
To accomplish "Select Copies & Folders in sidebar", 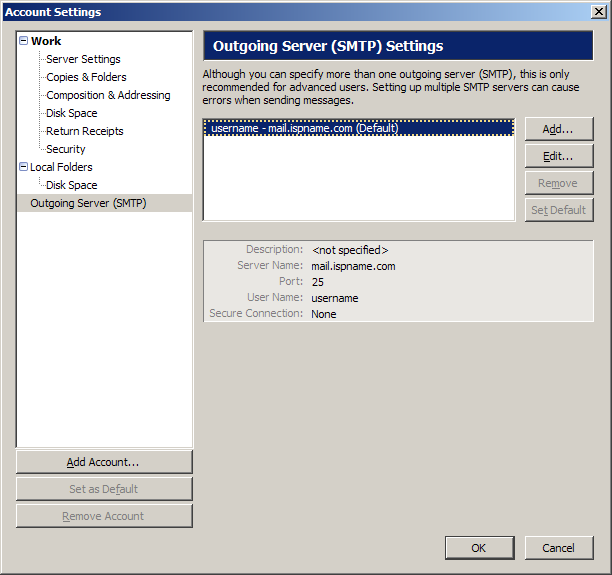I will pyautogui.click(x=86, y=77).
